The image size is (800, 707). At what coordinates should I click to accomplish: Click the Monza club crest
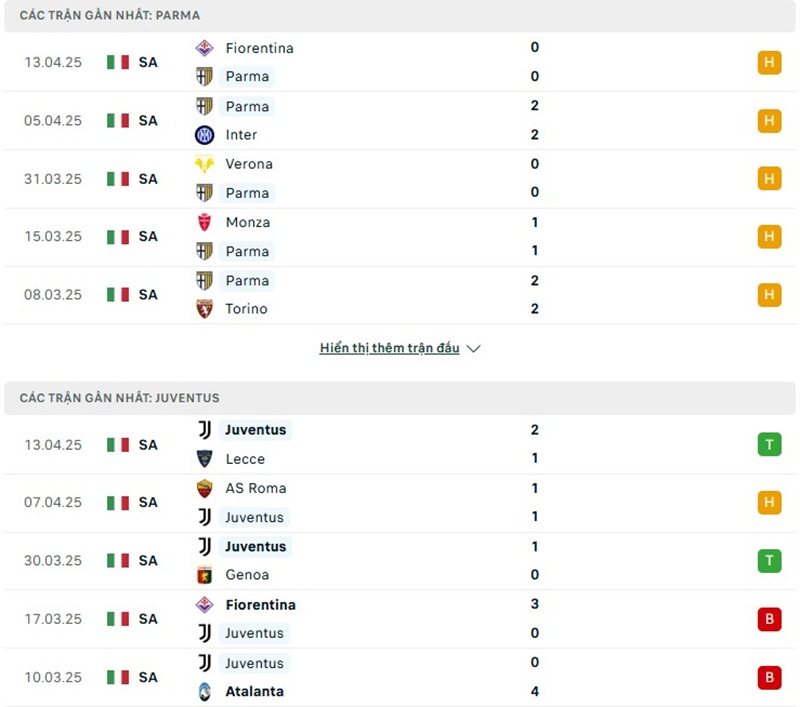(x=206, y=222)
